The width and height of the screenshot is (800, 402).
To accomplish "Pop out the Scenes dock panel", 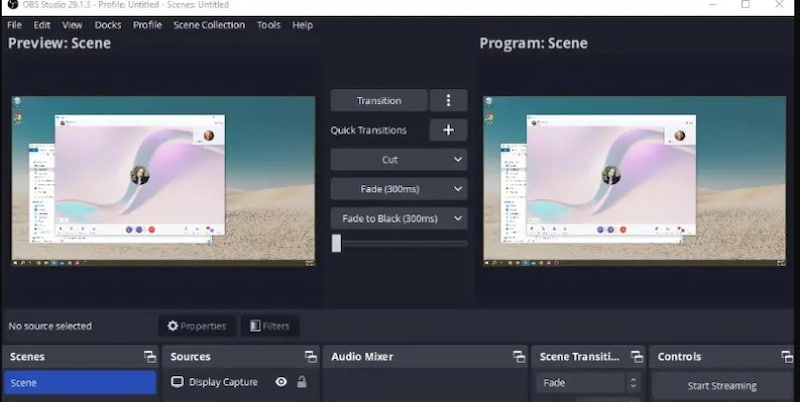I will coord(149,357).
